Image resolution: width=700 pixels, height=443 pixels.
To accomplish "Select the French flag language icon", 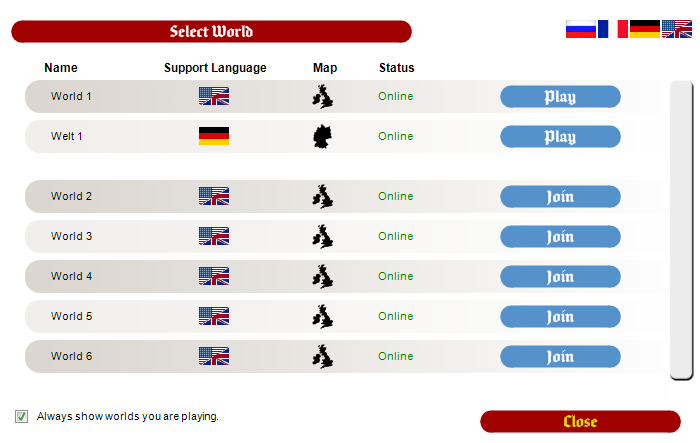I will click(613, 29).
